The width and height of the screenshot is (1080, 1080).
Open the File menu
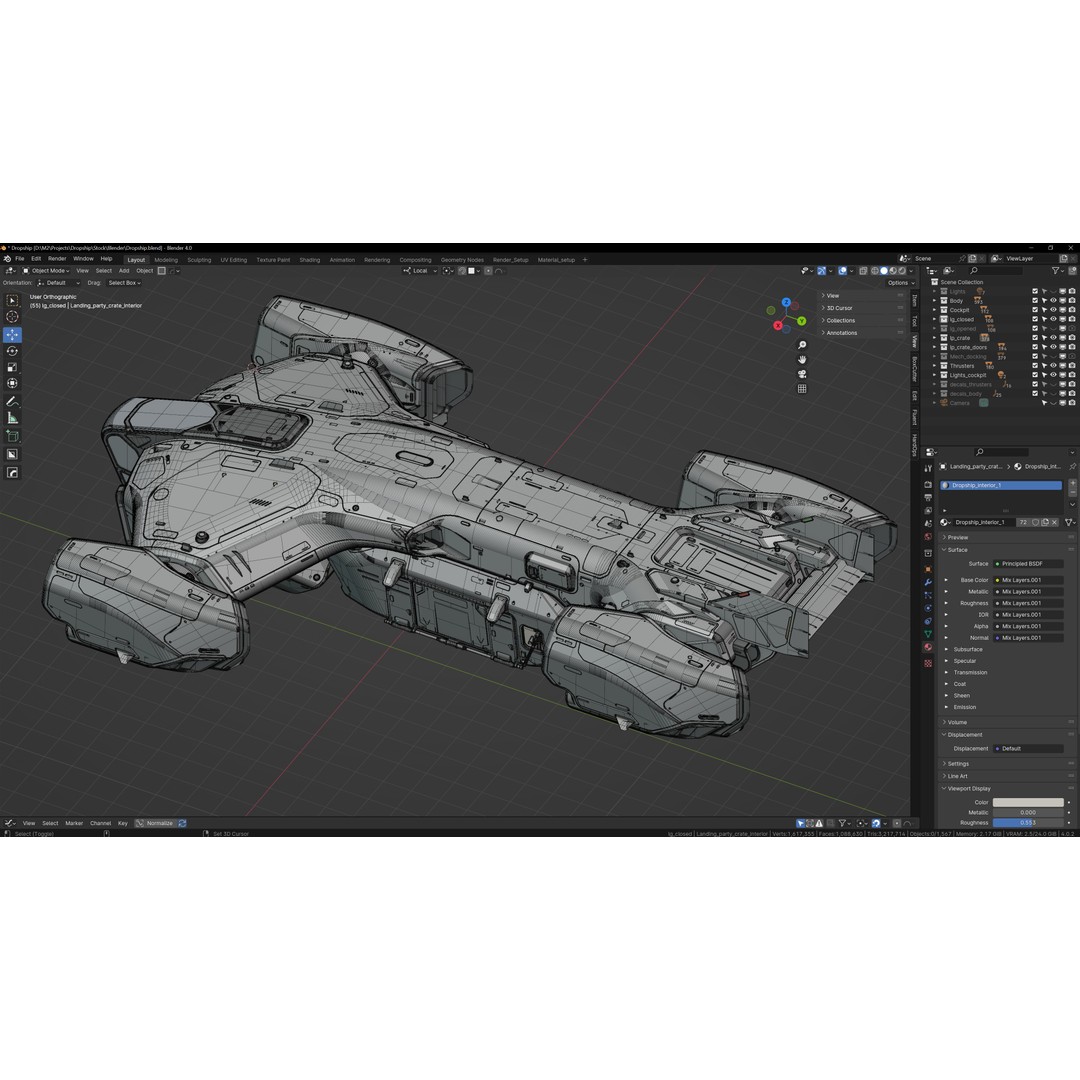coord(20,259)
